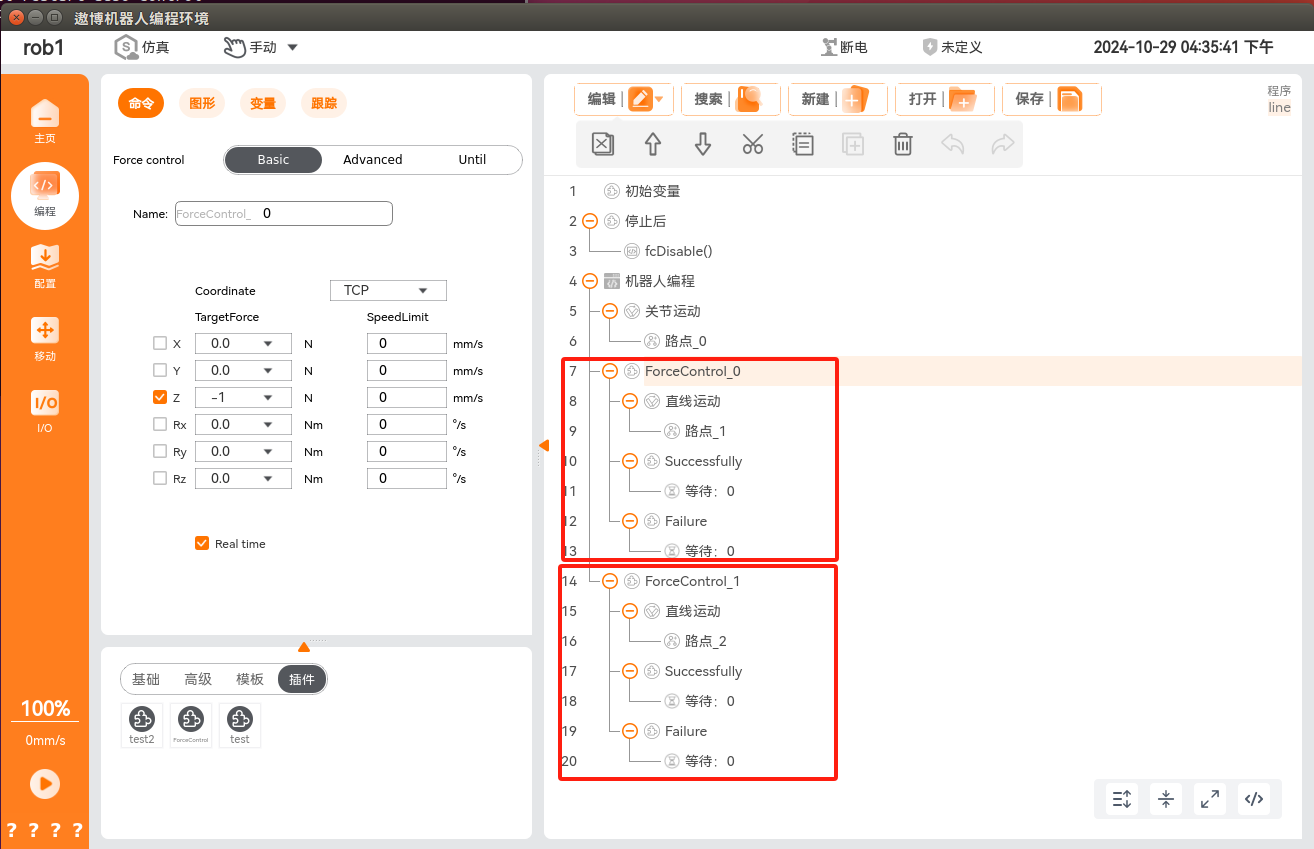Toggle the Real time checkbox
The width and height of the screenshot is (1314, 849).
click(x=202, y=544)
